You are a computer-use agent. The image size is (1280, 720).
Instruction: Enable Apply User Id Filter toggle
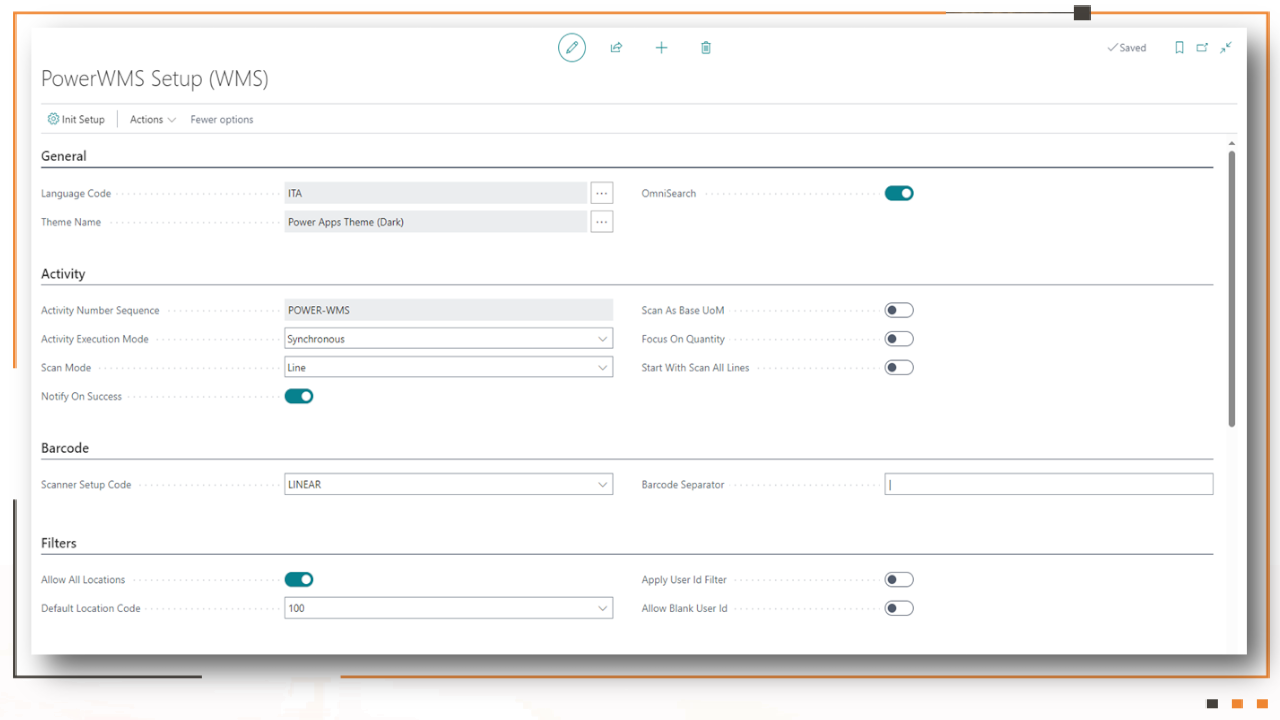coord(899,579)
